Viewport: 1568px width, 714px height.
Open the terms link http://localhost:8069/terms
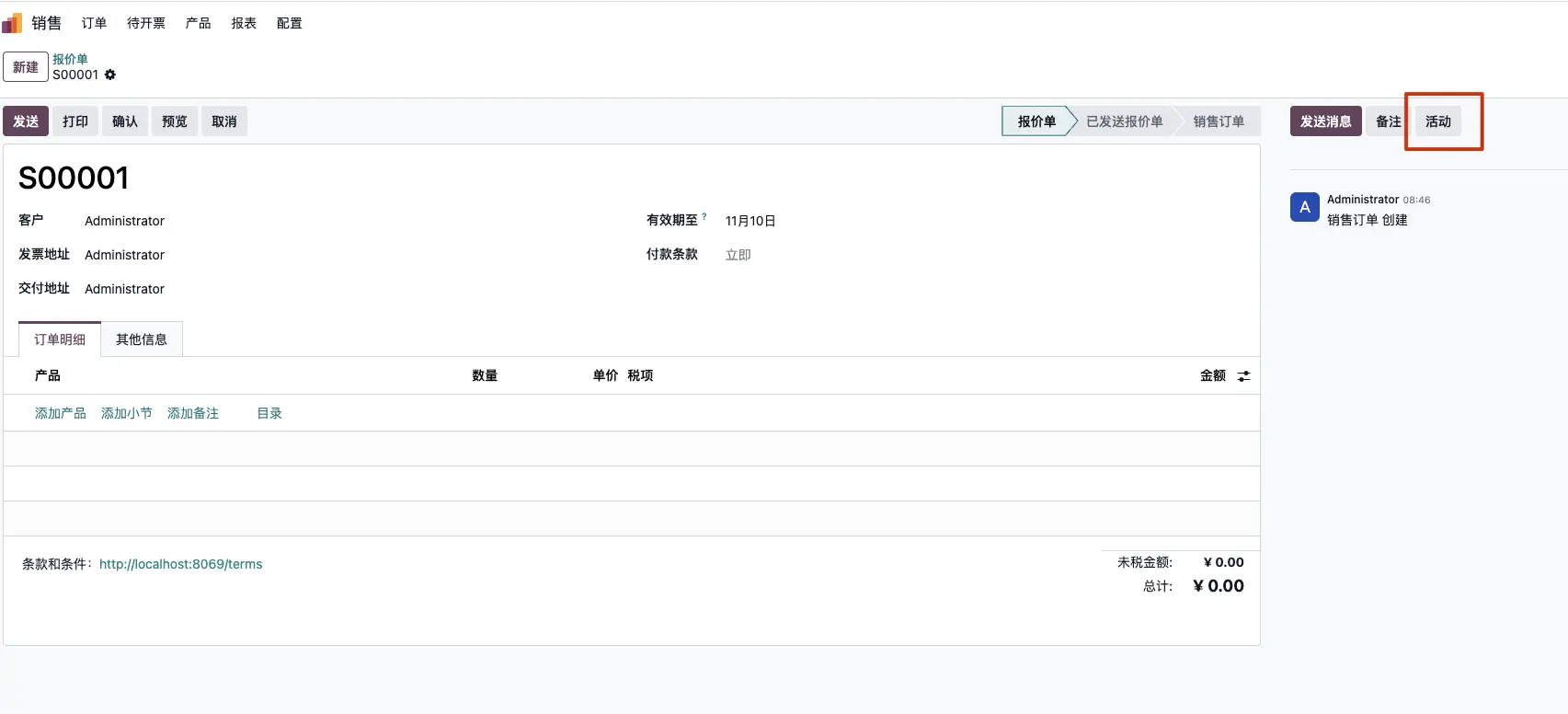181,564
